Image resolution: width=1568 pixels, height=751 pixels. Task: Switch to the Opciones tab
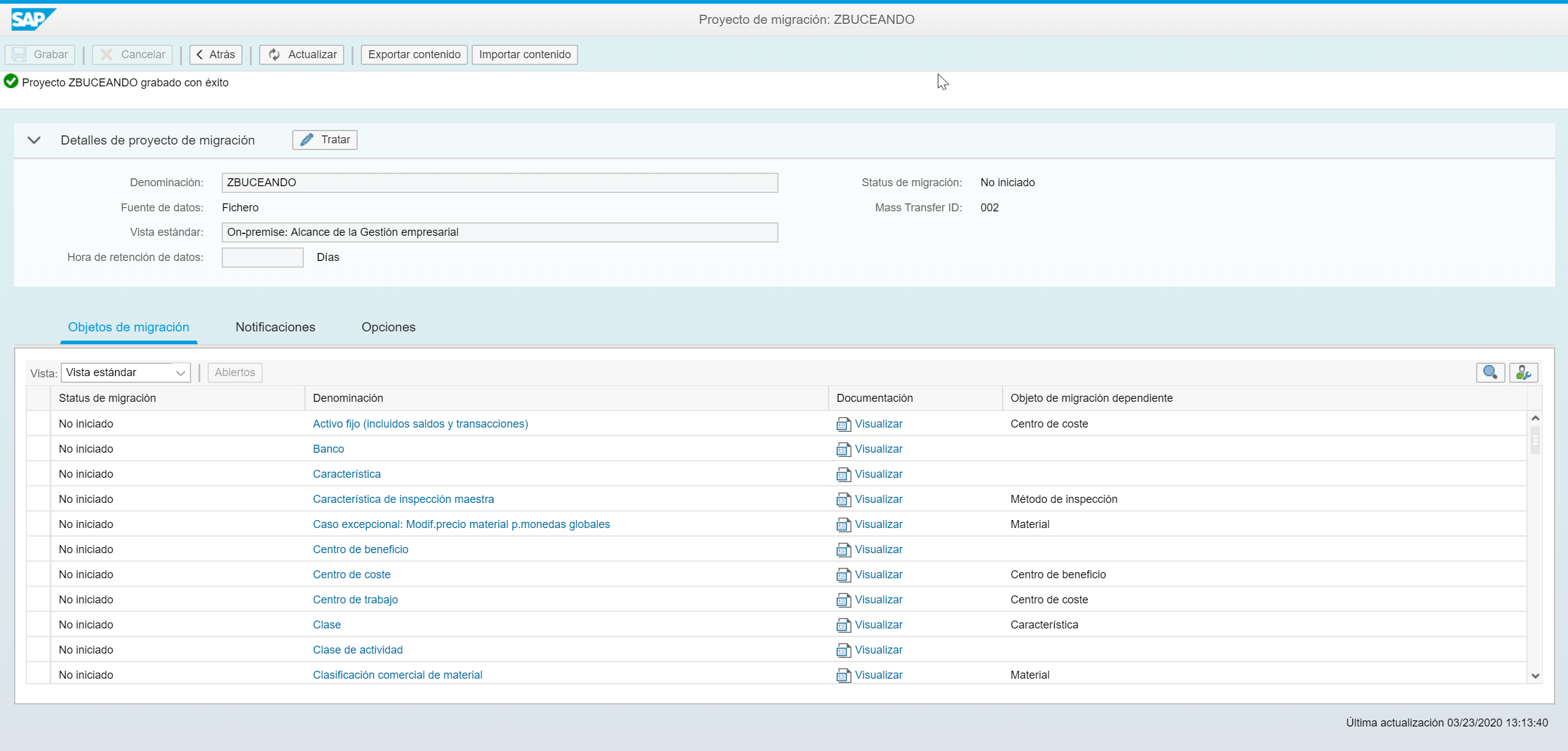click(x=388, y=327)
